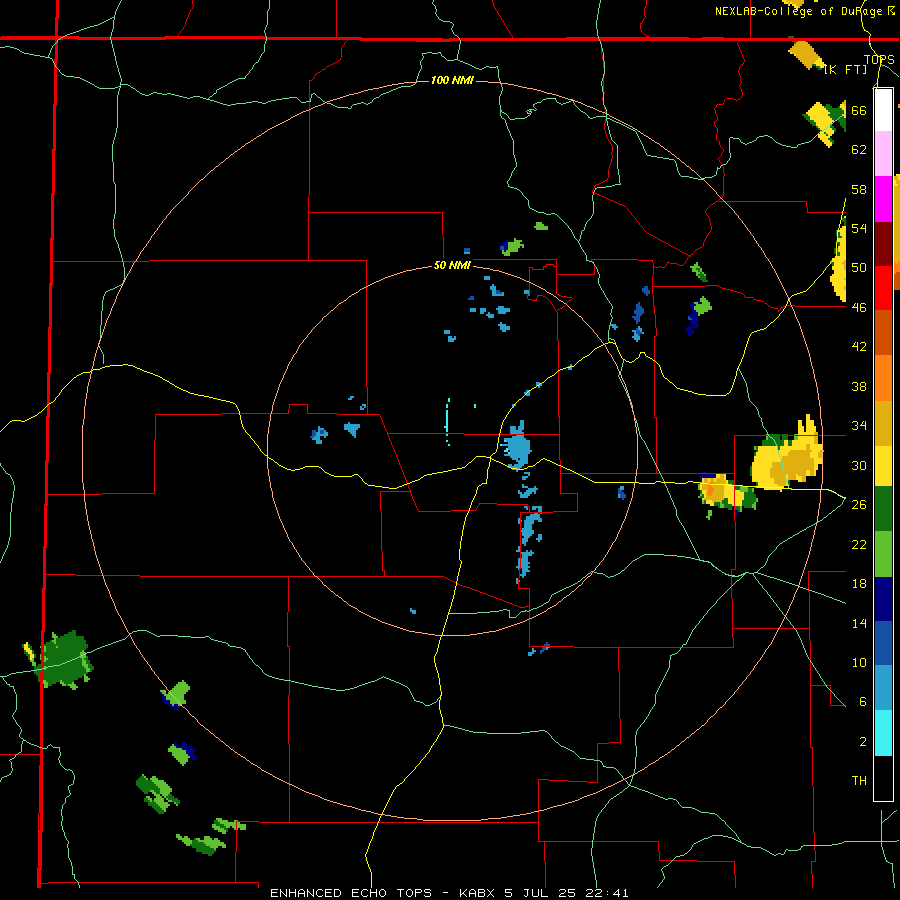Click the light pink legend swatch near 62
This screenshot has width=900, height=900.
[883, 154]
